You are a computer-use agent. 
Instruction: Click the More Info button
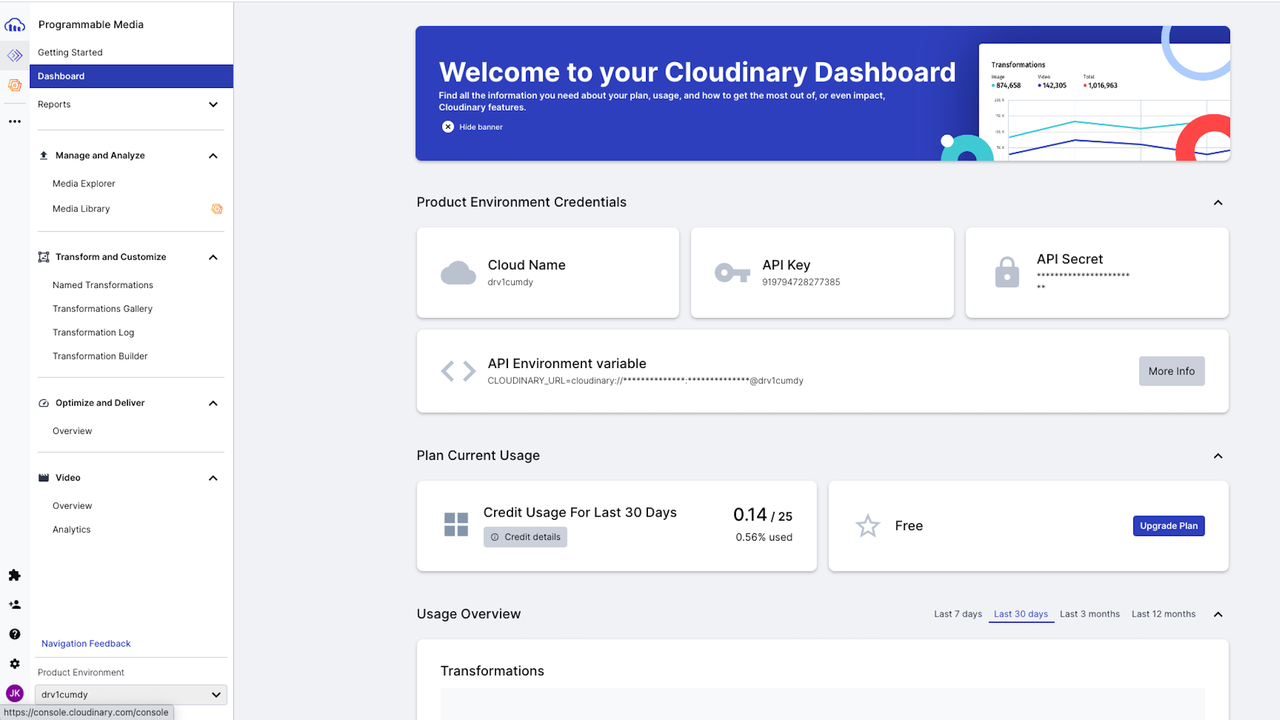(1171, 371)
